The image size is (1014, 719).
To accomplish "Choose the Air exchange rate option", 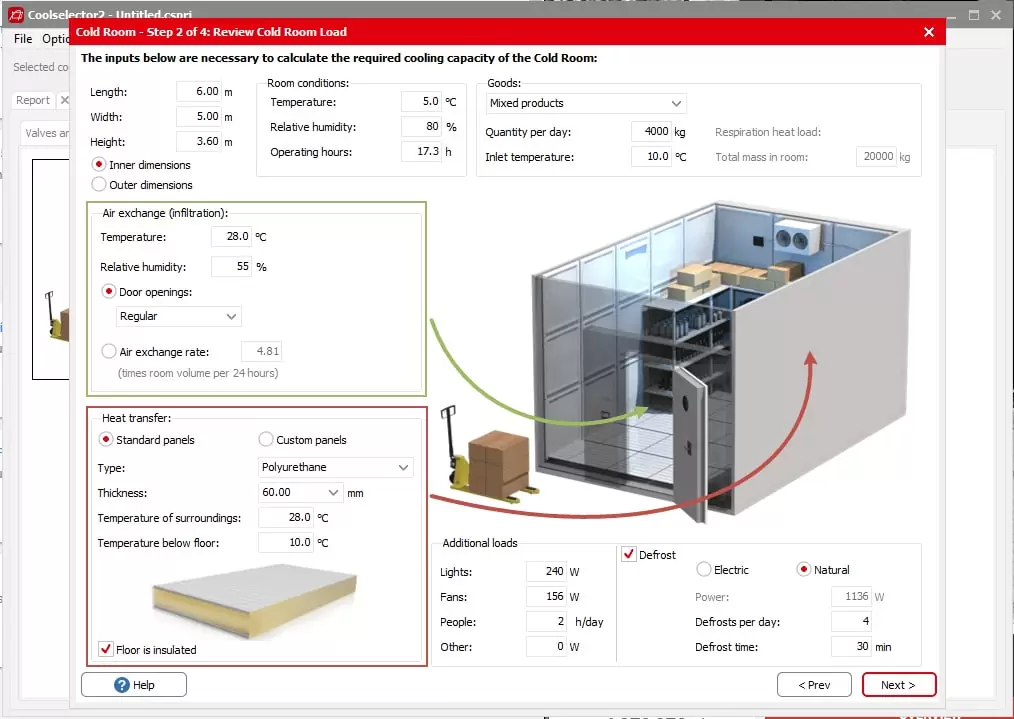I will (x=109, y=352).
